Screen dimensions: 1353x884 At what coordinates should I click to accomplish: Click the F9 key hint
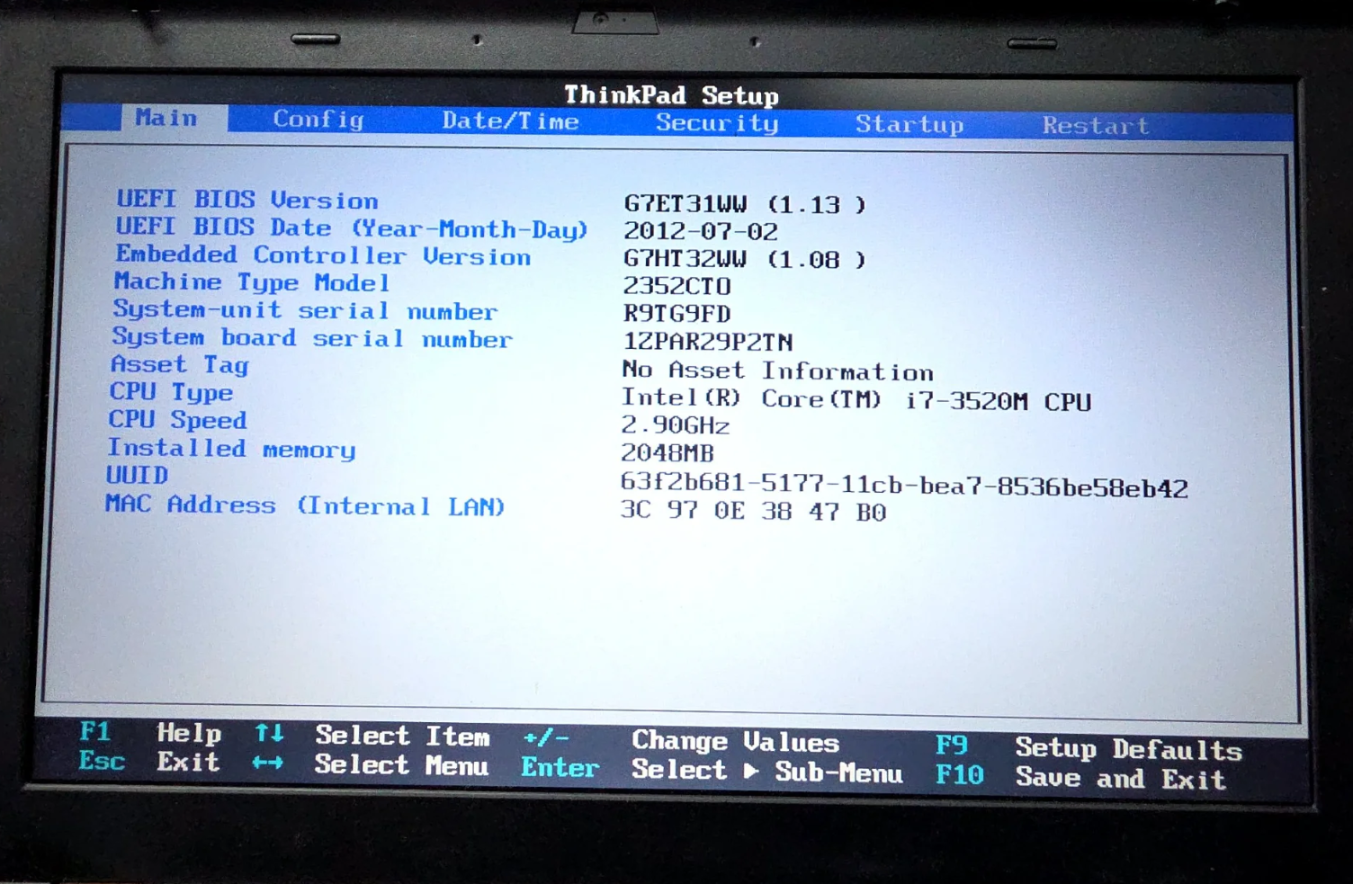click(952, 746)
